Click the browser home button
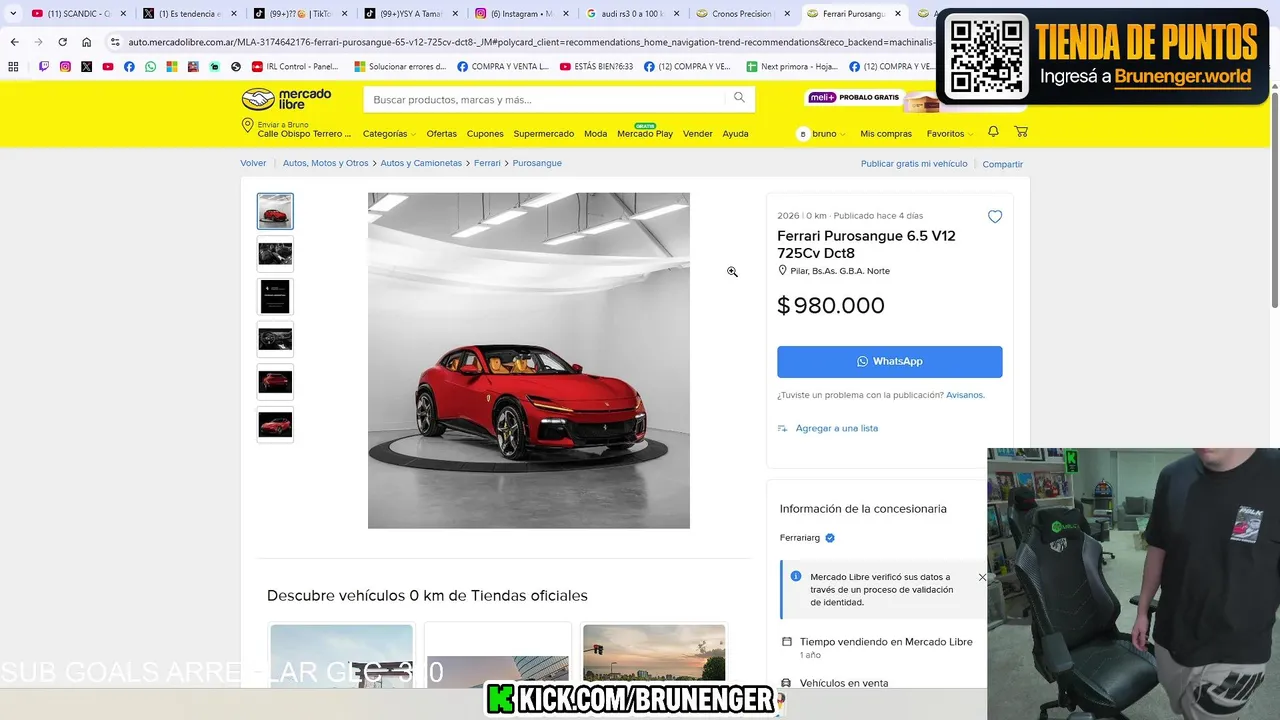 [87, 42]
